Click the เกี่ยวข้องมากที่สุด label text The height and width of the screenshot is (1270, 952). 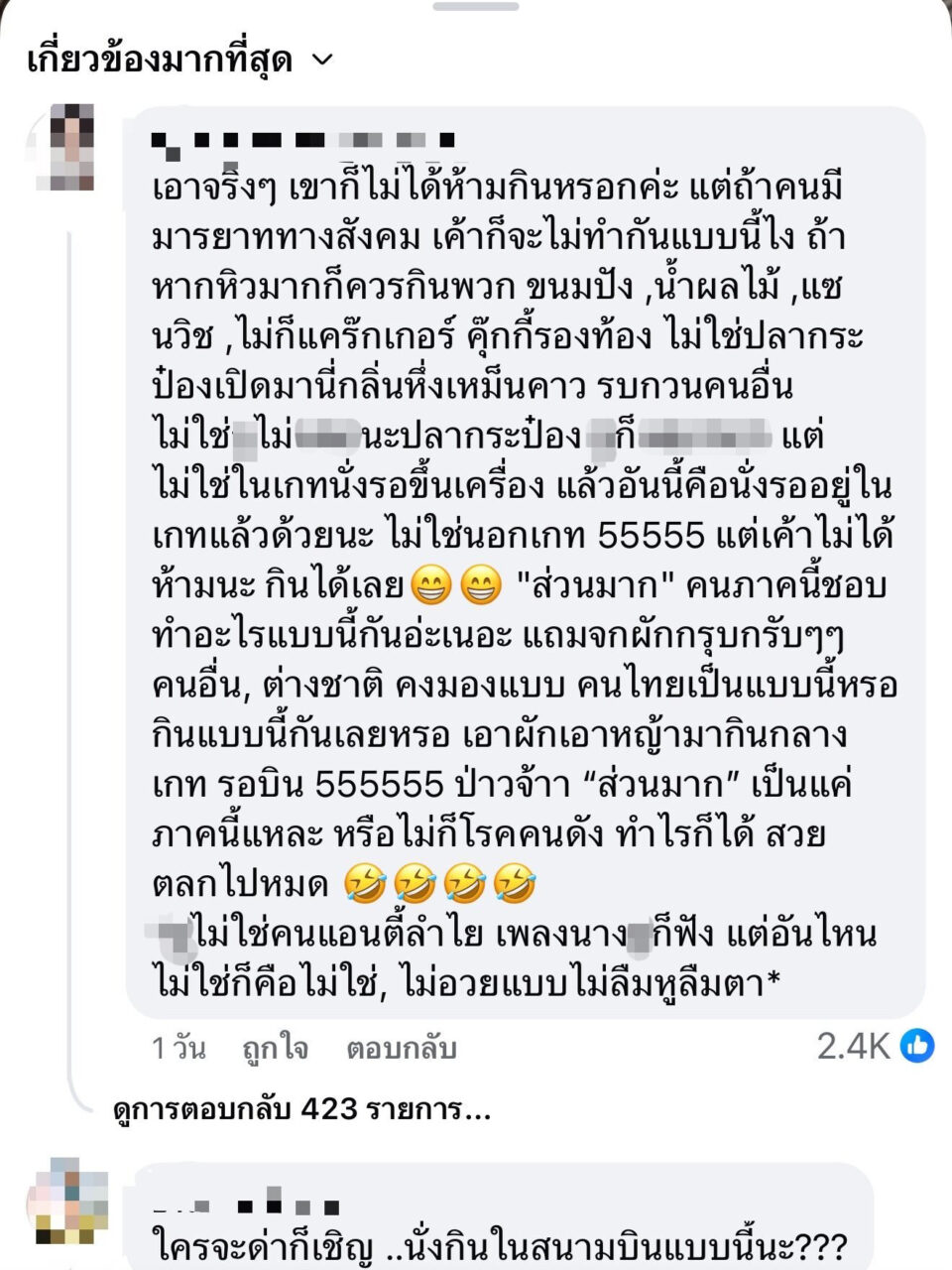click(x=160, y=61)
